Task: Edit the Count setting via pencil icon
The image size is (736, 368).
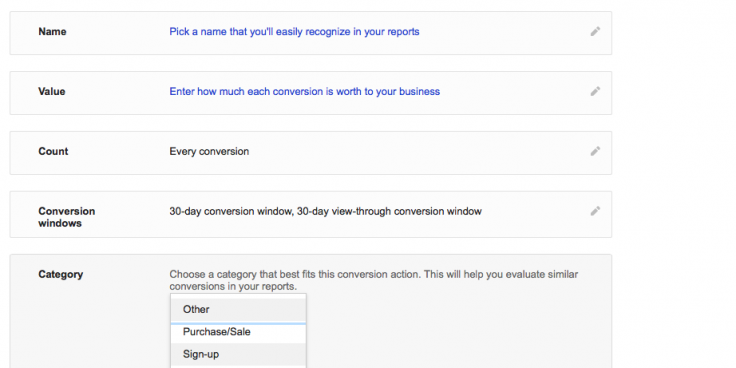Action: point(595,151)
